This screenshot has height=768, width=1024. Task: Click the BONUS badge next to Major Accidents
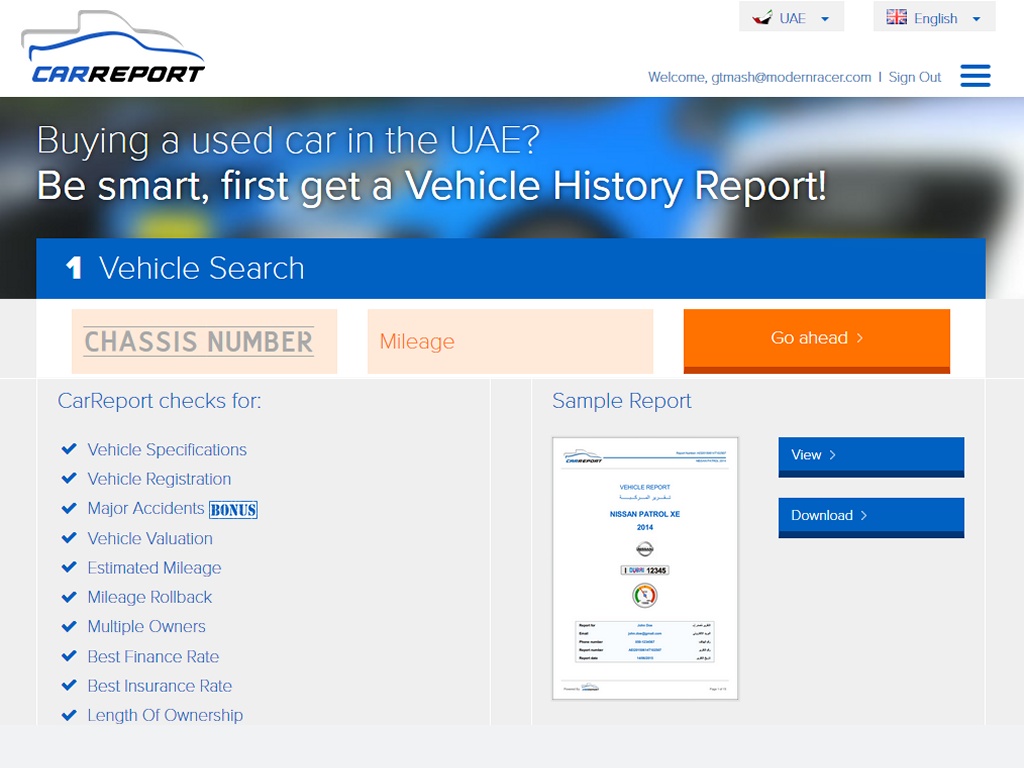236,509
